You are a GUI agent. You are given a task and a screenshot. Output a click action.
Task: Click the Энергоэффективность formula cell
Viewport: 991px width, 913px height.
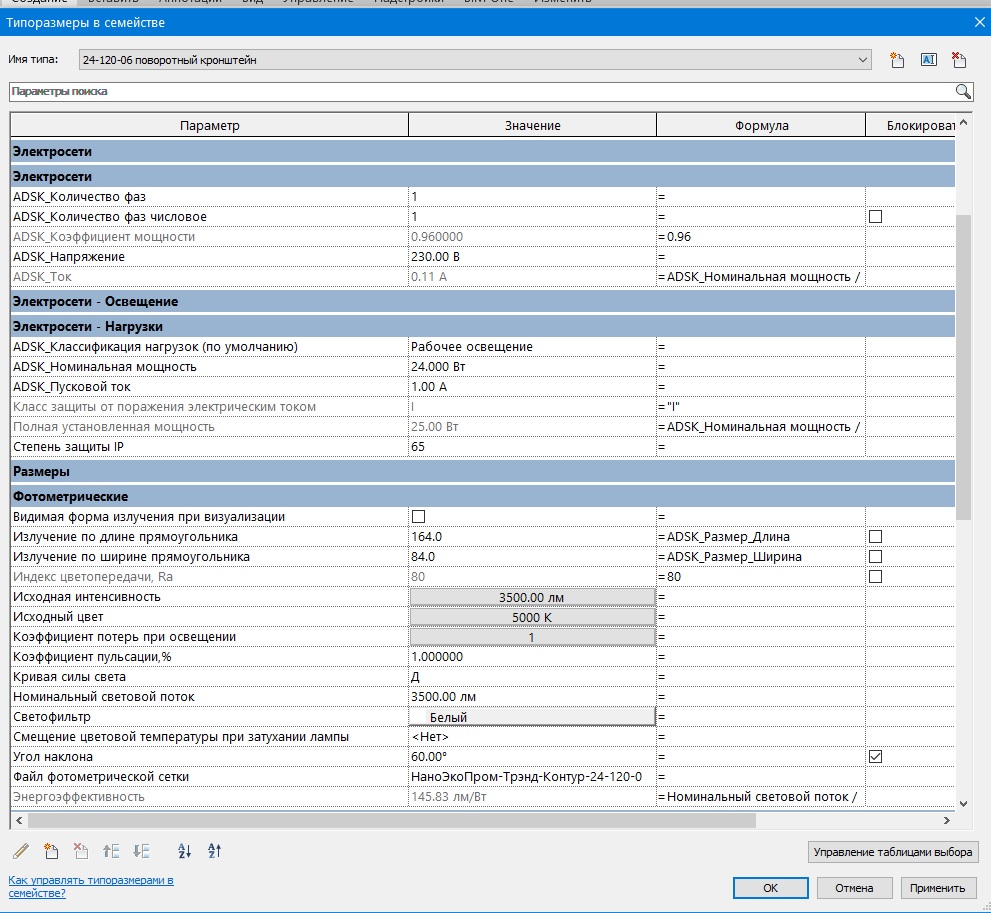761,797
